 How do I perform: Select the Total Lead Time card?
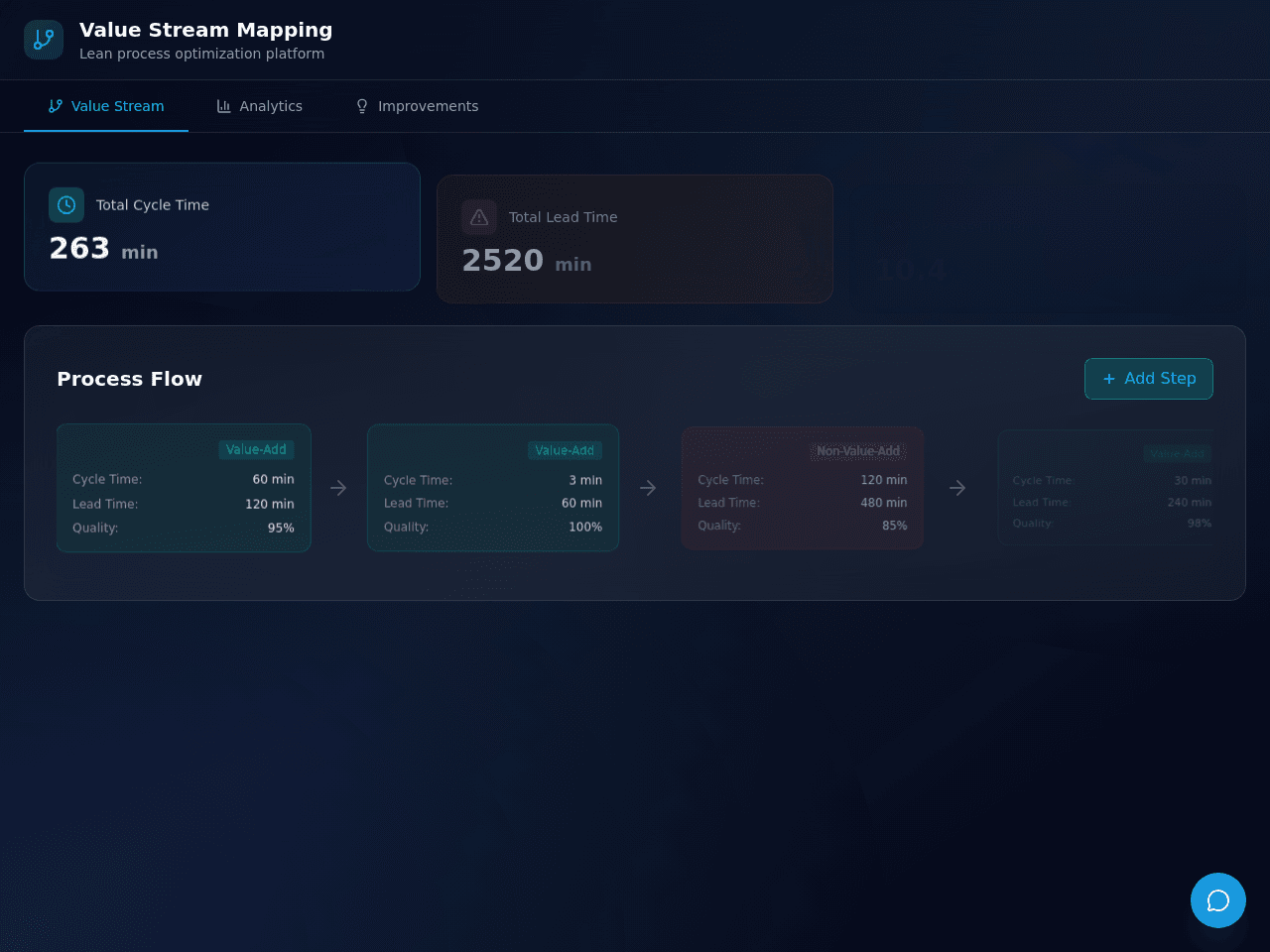click(x=635, y=239)
